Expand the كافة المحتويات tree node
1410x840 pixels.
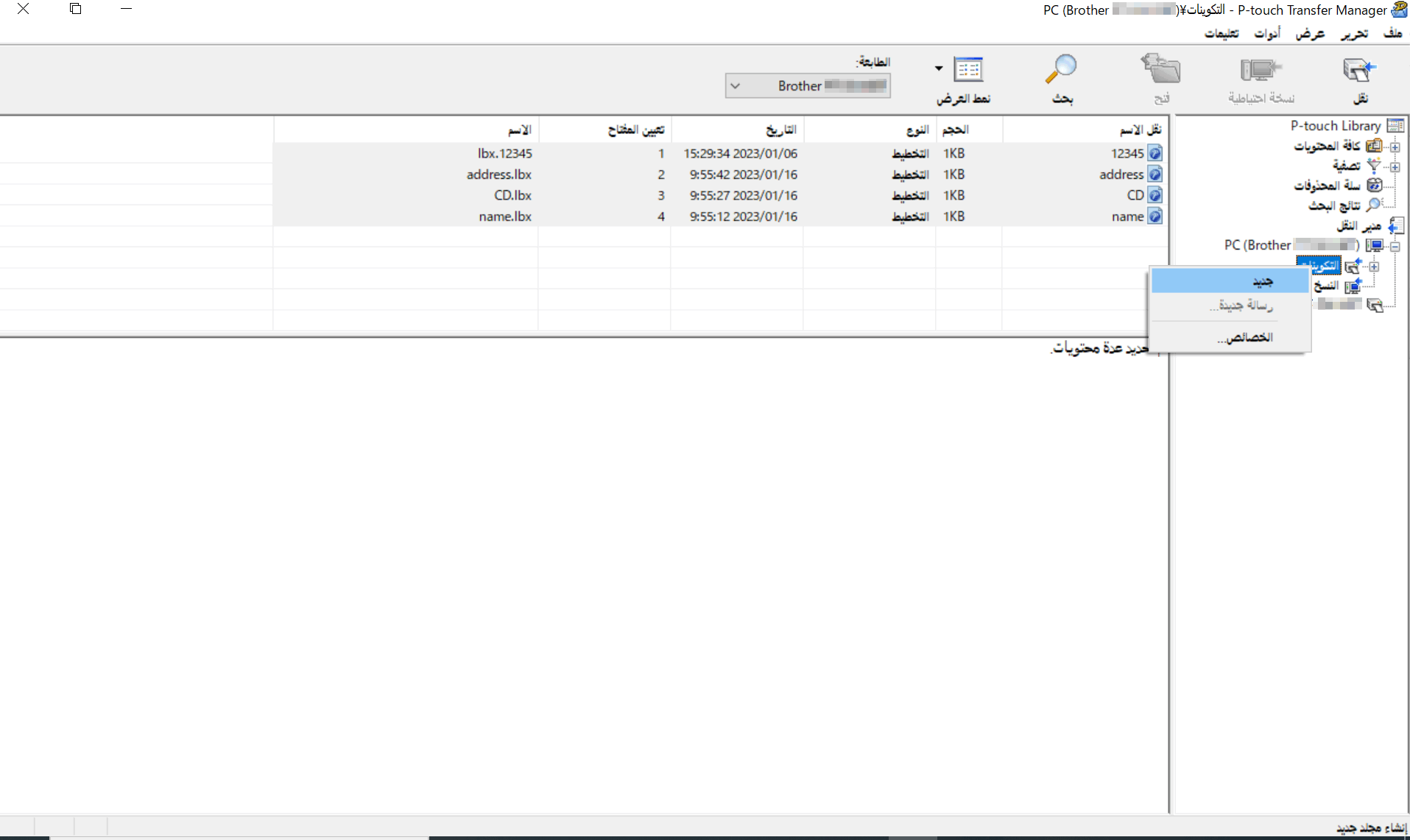pyautogui.click(x=1395, y=147)
